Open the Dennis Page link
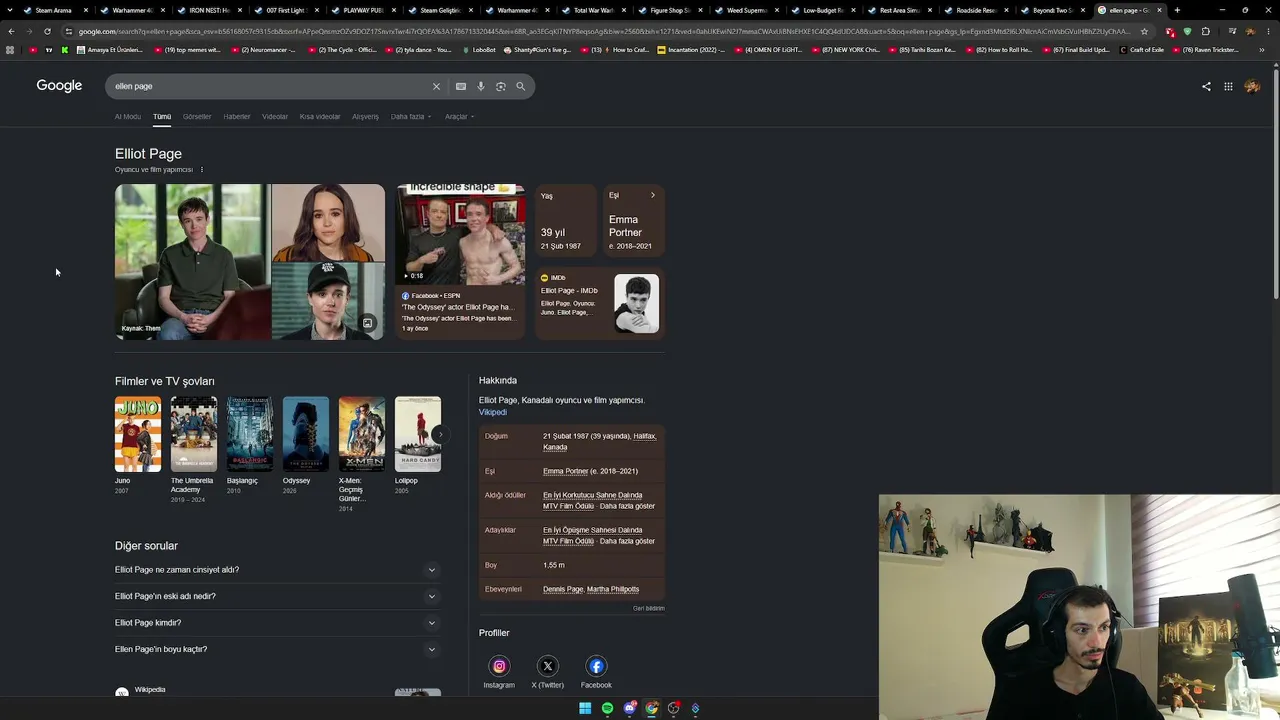The height and width of the screenshot is (720, 1280). tap(563, 589)
